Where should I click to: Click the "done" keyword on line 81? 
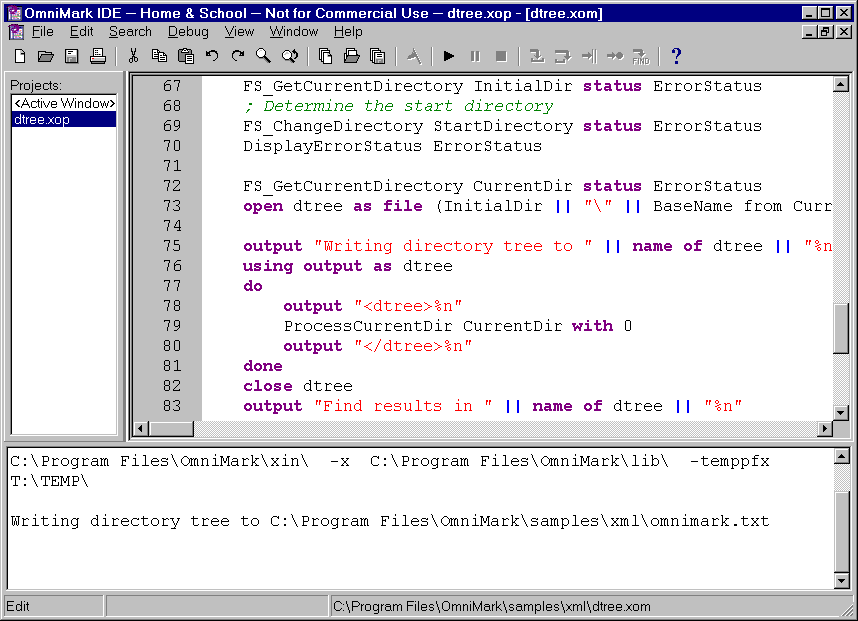click(263, 366)
